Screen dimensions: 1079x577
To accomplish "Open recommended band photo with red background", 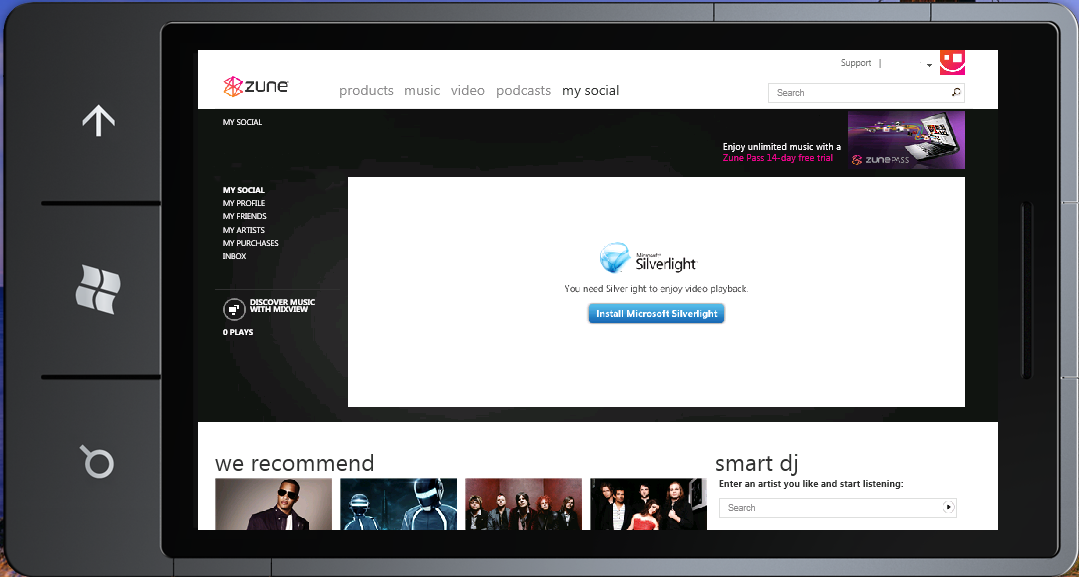I will tap(524, 504).
